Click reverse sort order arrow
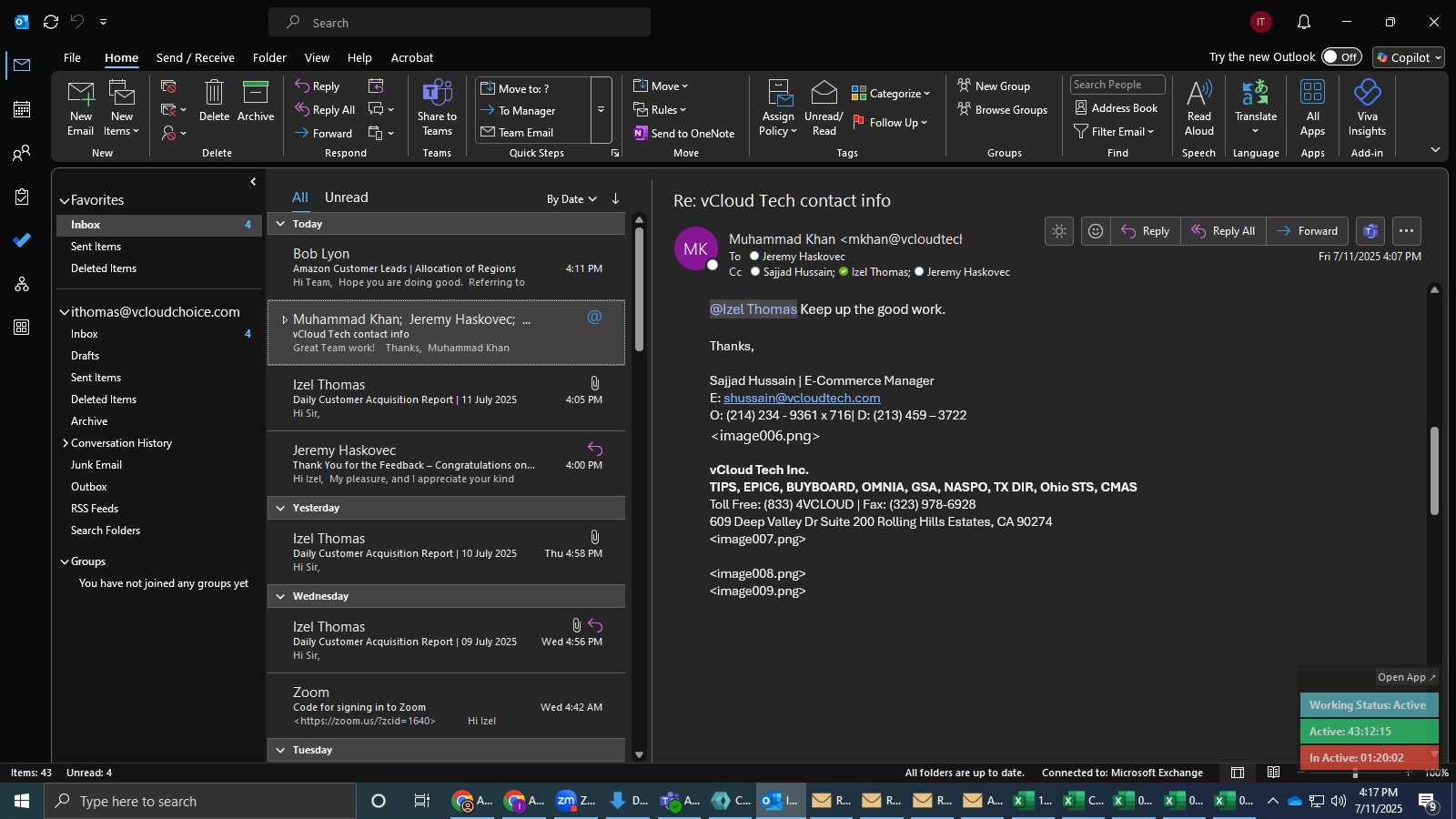Screen dimensions: 1456x819 (615, 198)
